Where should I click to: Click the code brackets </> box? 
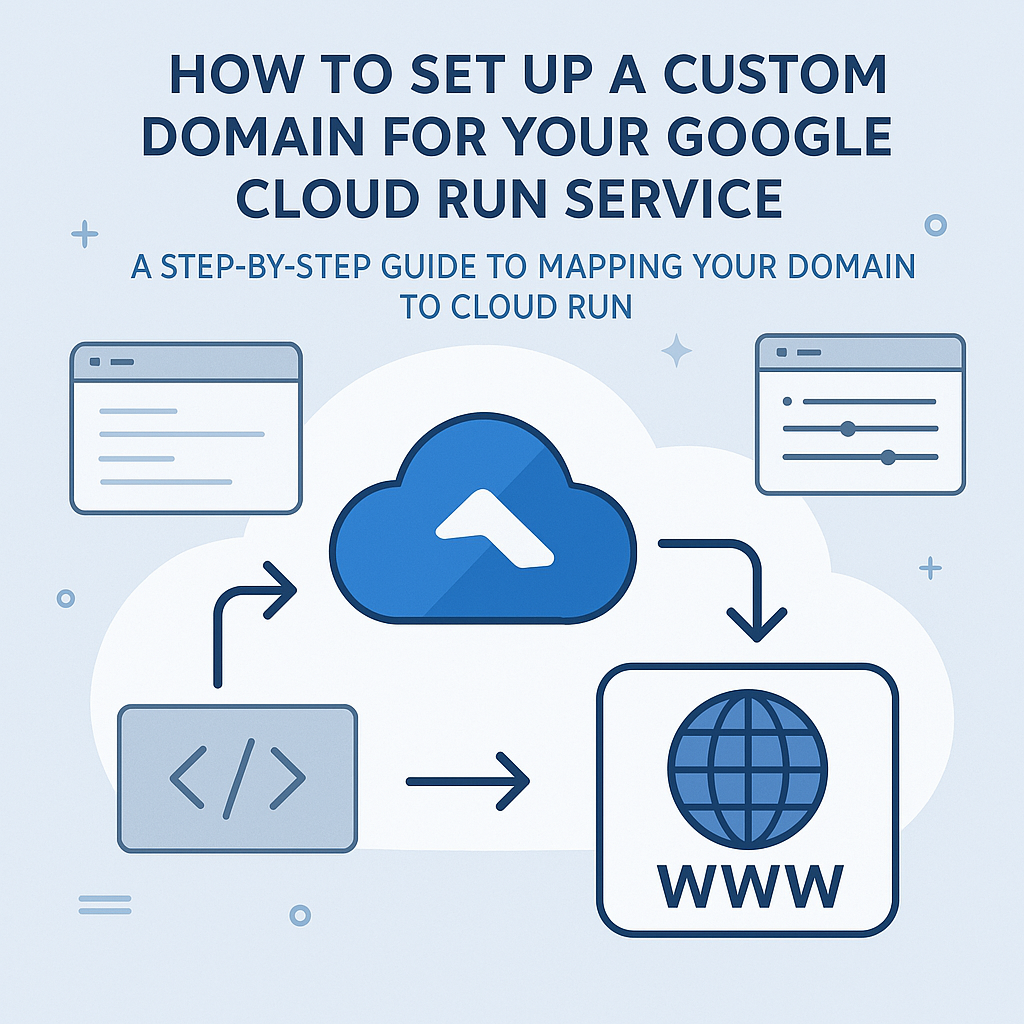pyautogui.click(x=237, y=778)
